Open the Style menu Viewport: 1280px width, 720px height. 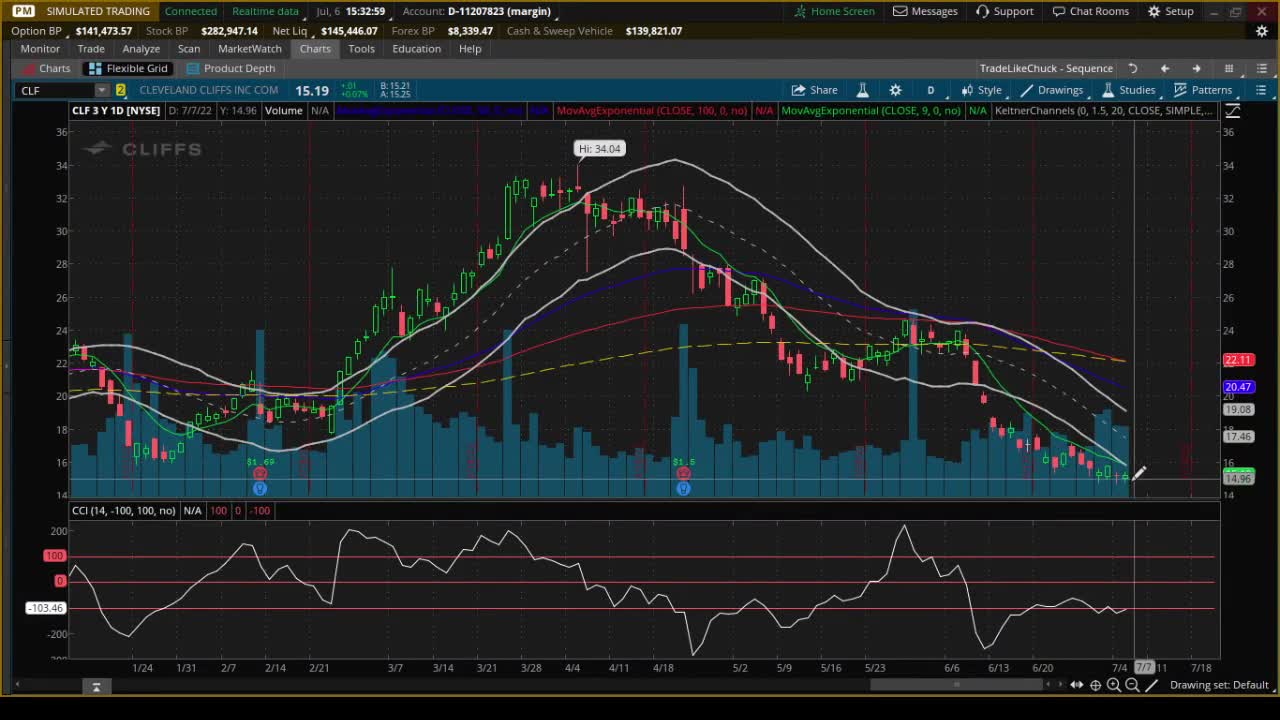(x=981, y=90)
